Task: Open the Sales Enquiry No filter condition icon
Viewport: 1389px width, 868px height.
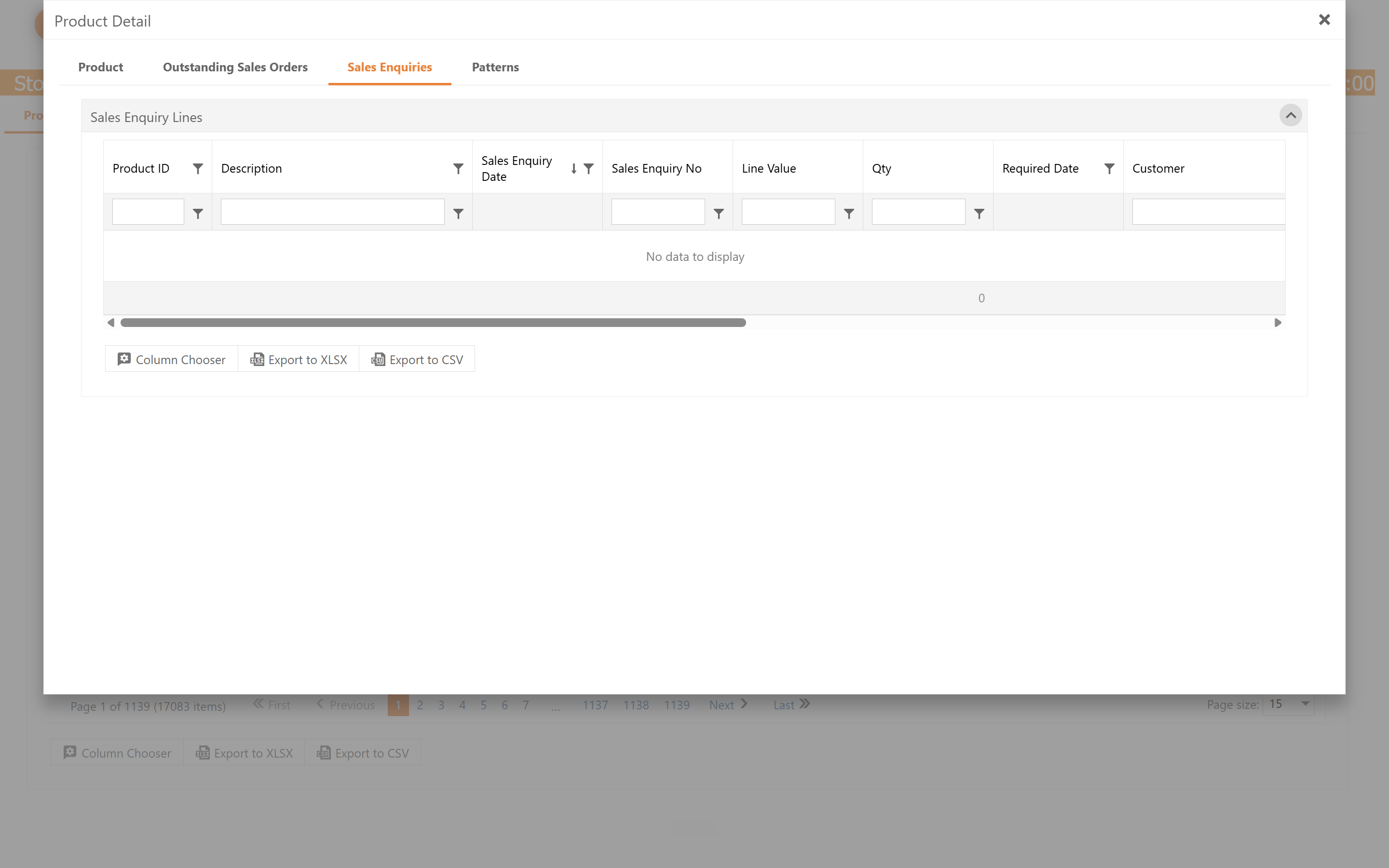Action: coord(719,214)
